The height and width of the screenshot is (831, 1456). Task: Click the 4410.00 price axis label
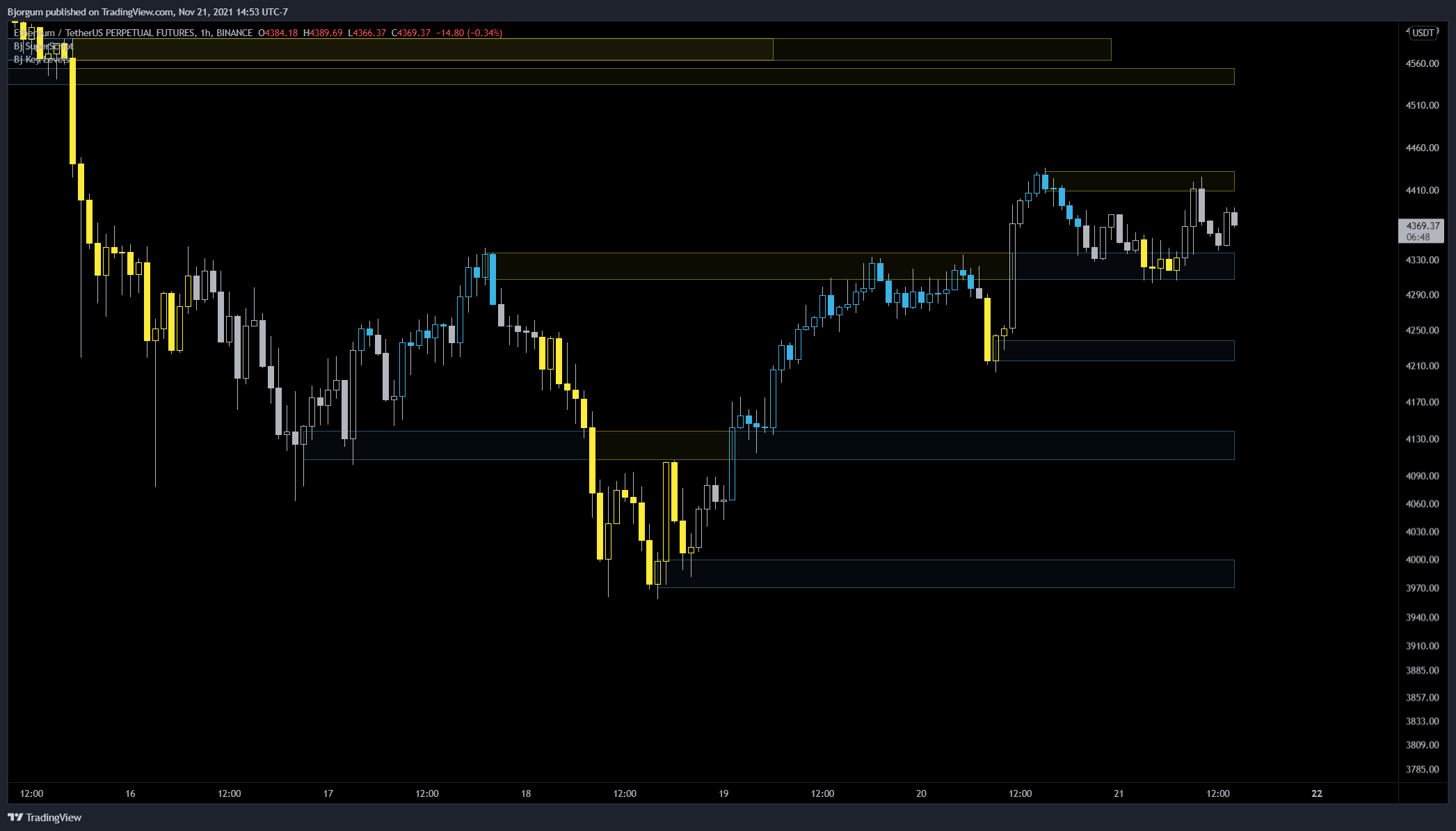click(x=1422, y=190)
